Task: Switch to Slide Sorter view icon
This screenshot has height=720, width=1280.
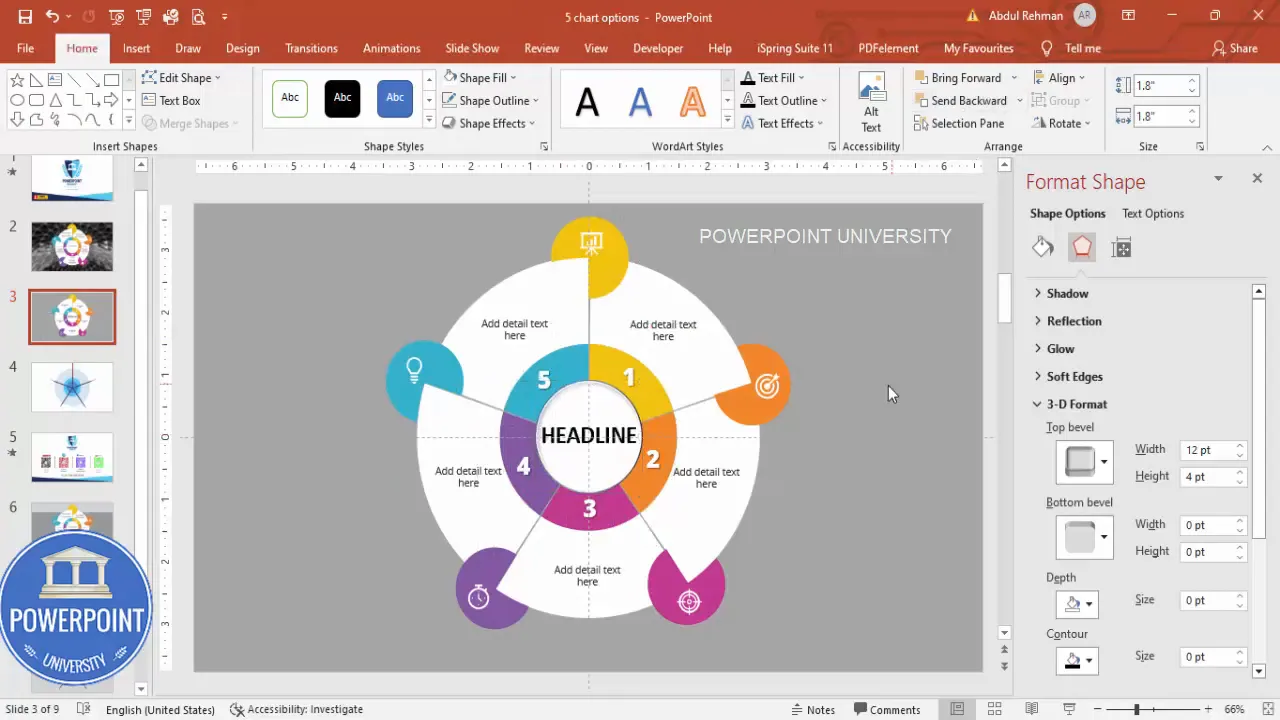Action: tap(994, 709)
